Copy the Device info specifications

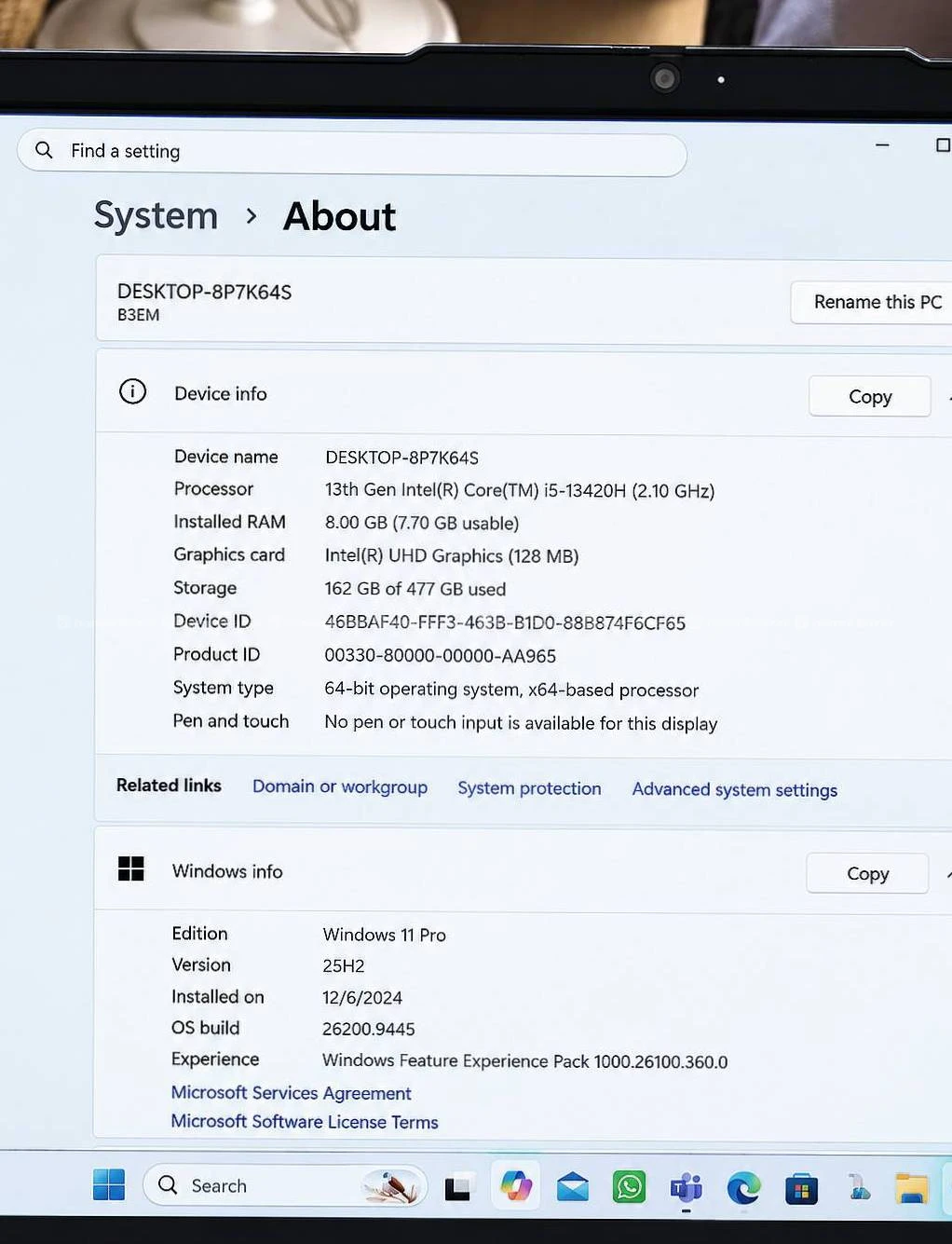tap(870, 397)
